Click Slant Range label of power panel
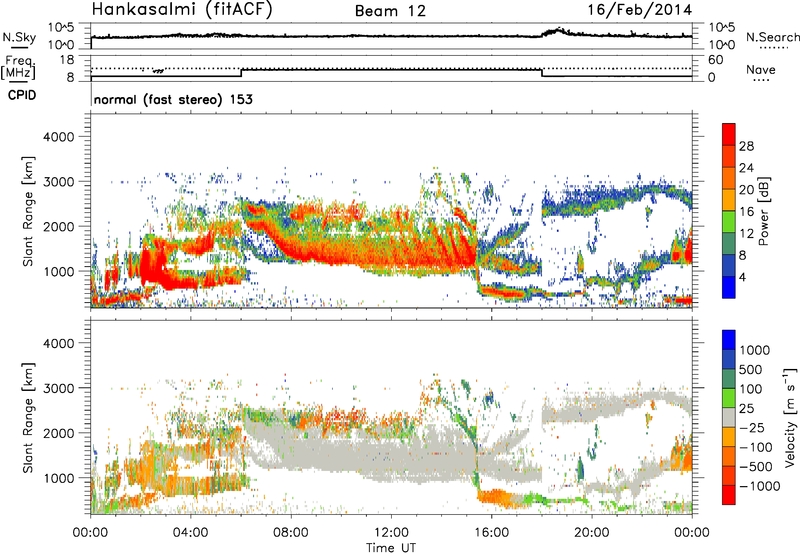This screenshot has width=800, height=554. pos(28,211)
